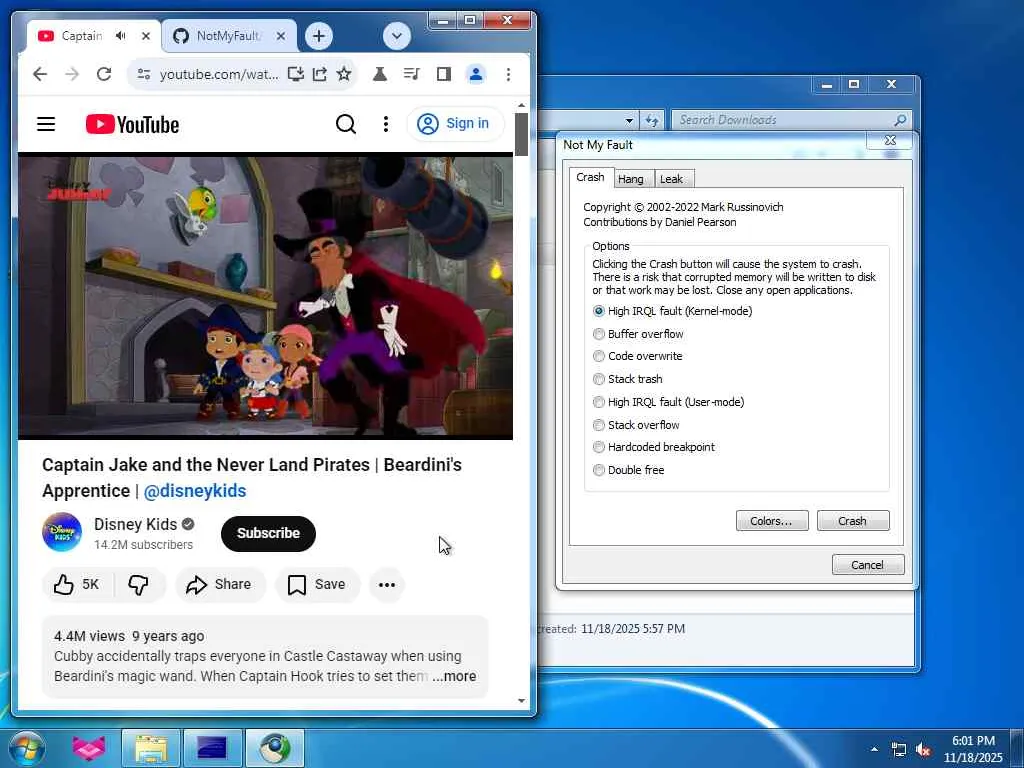Click the Disney Kids channel name
The image size is (1024, 768).
tap(135, 524)
